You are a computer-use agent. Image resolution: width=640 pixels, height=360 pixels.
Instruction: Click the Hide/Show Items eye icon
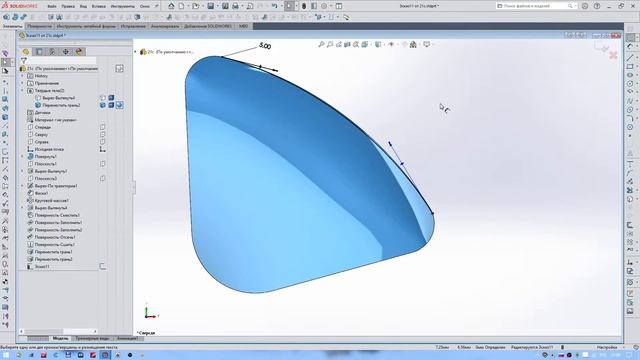[391, 44]
